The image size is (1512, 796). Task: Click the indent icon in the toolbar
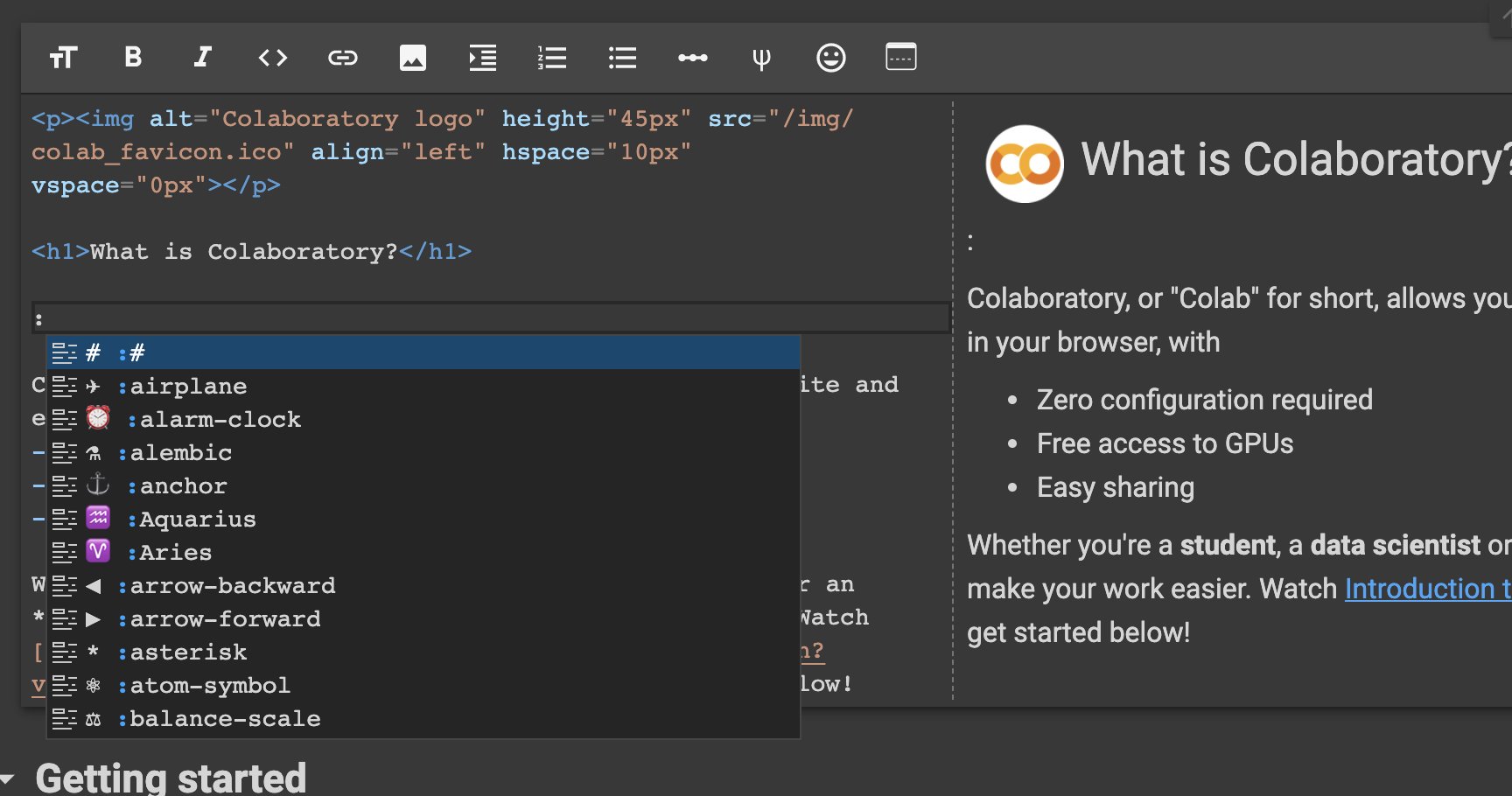point(482,58)
